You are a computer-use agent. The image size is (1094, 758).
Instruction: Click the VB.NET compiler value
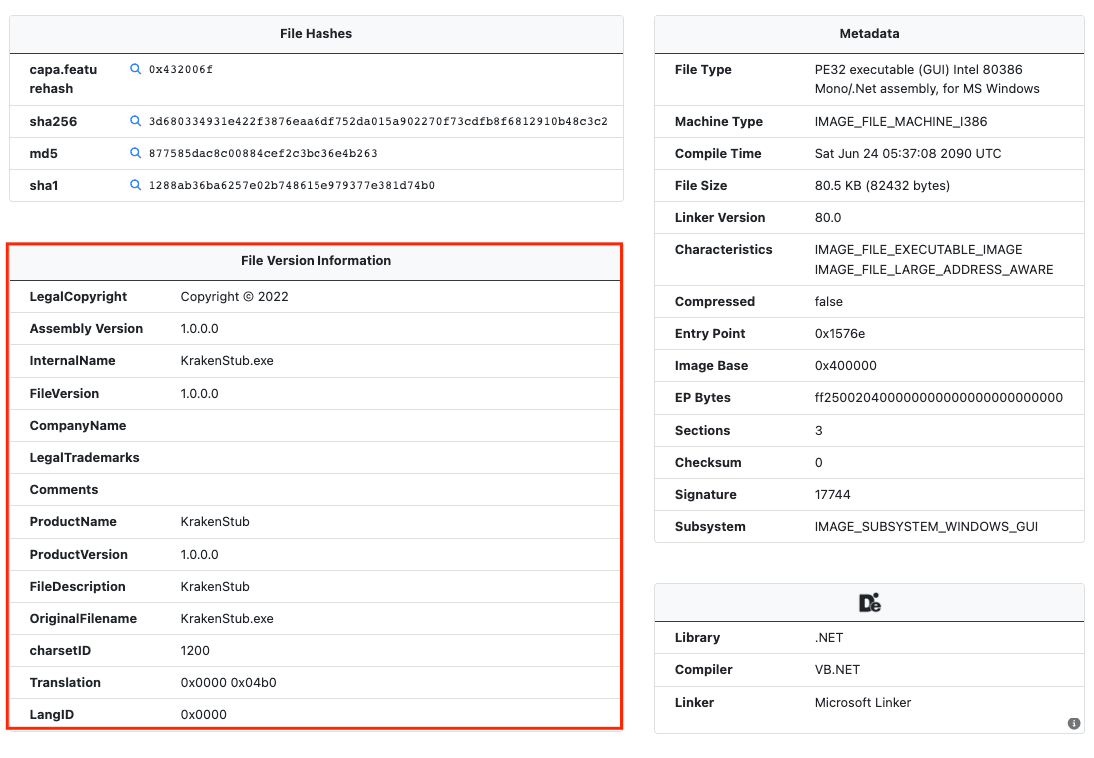(x=838, y=669)
